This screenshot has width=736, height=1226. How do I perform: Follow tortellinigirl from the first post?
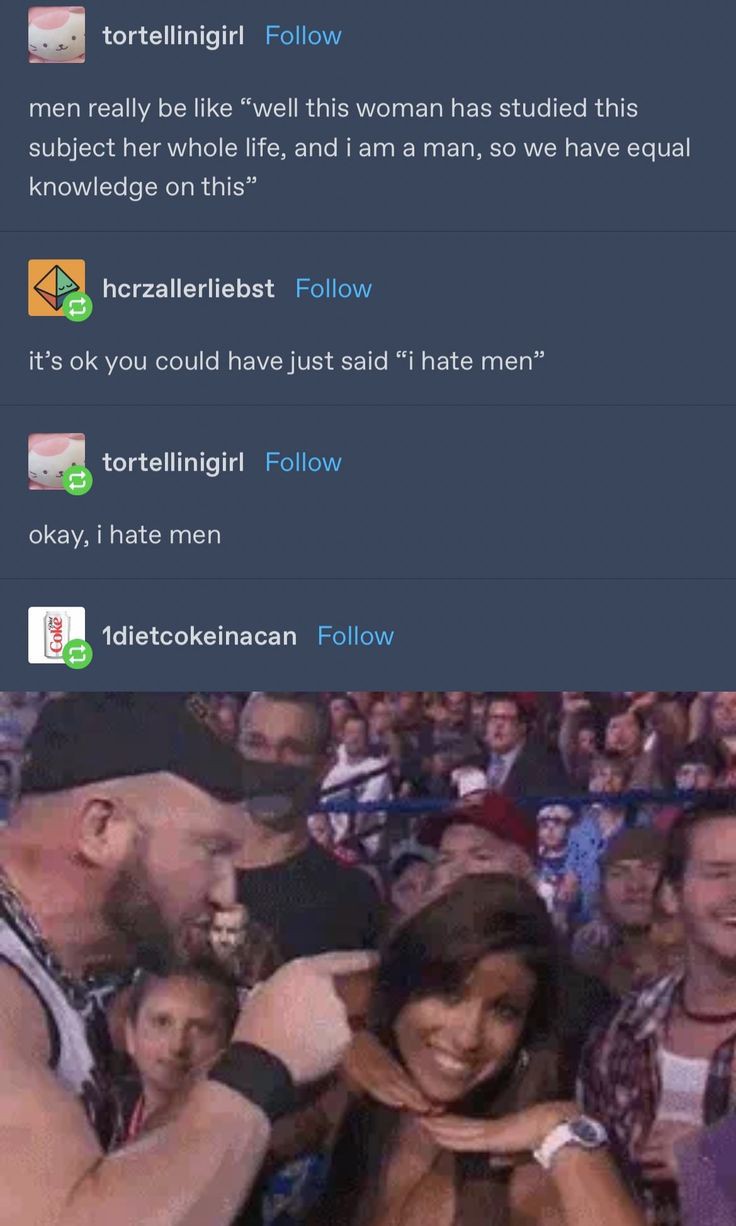(x=303, y=35)
